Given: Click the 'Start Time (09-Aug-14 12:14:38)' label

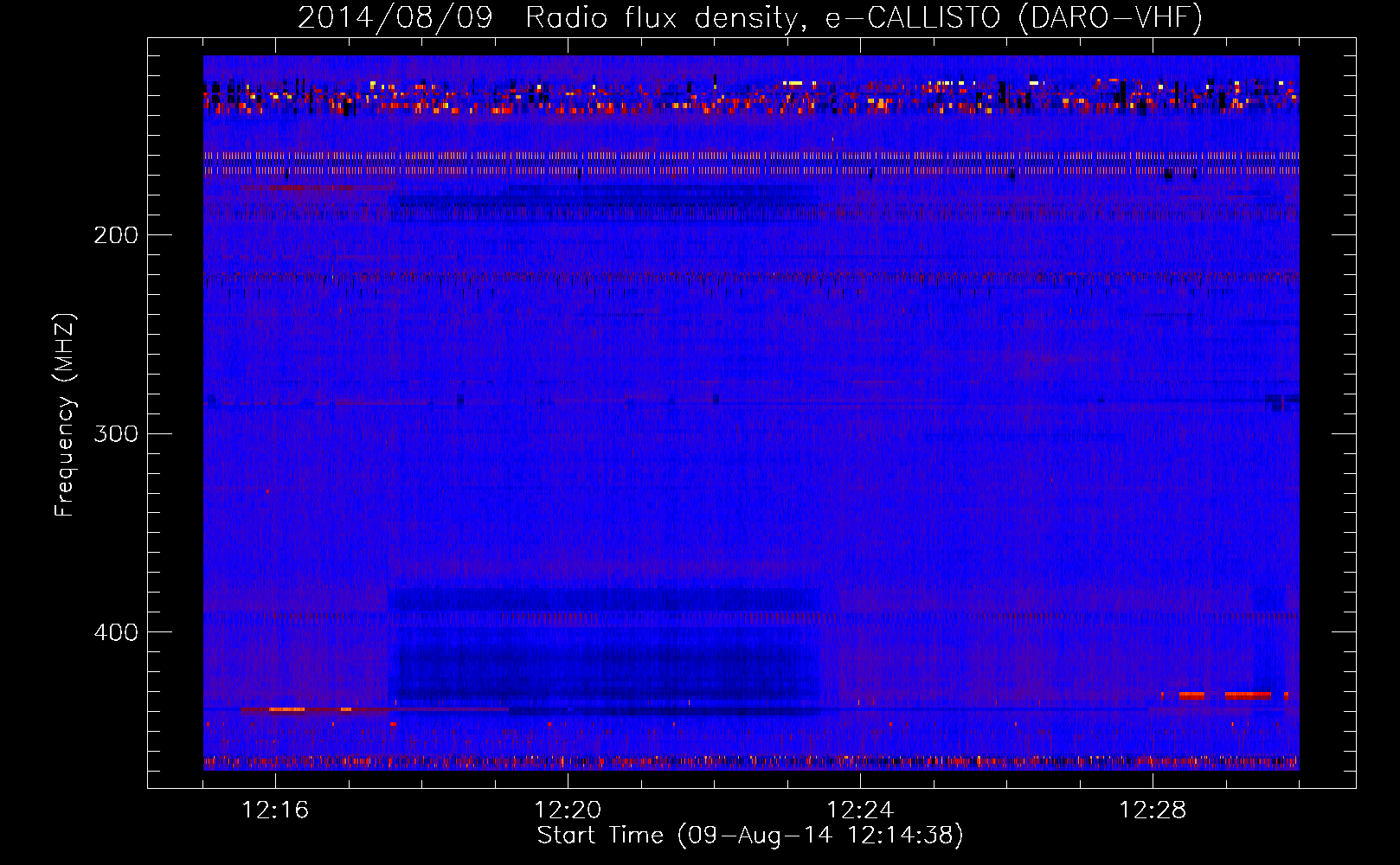Looking at the screenshot, I should pyautogui.click(x=750, y=836).
